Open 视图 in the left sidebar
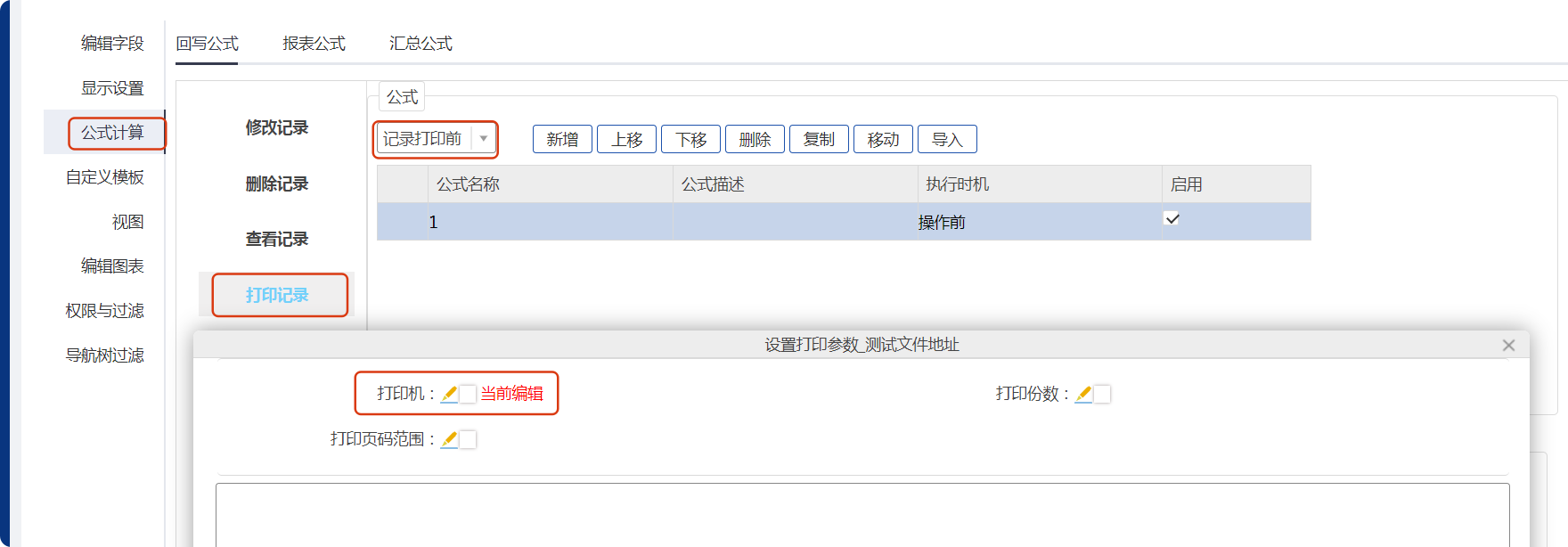 pyautogui.click(x=127, y=222)
